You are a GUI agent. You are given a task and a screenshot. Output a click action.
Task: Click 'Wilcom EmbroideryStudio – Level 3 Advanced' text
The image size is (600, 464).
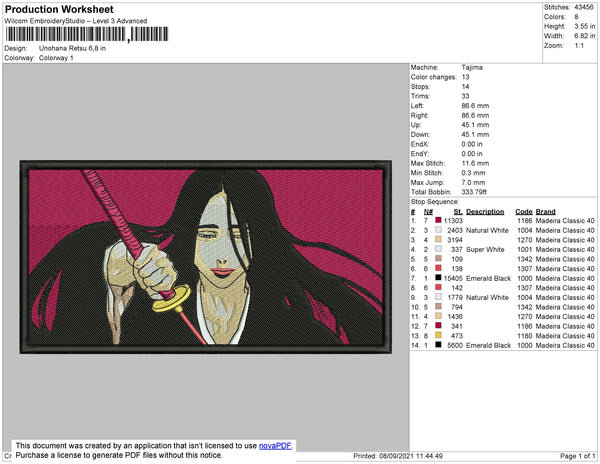pyautogui.click(x=76, y=21)
